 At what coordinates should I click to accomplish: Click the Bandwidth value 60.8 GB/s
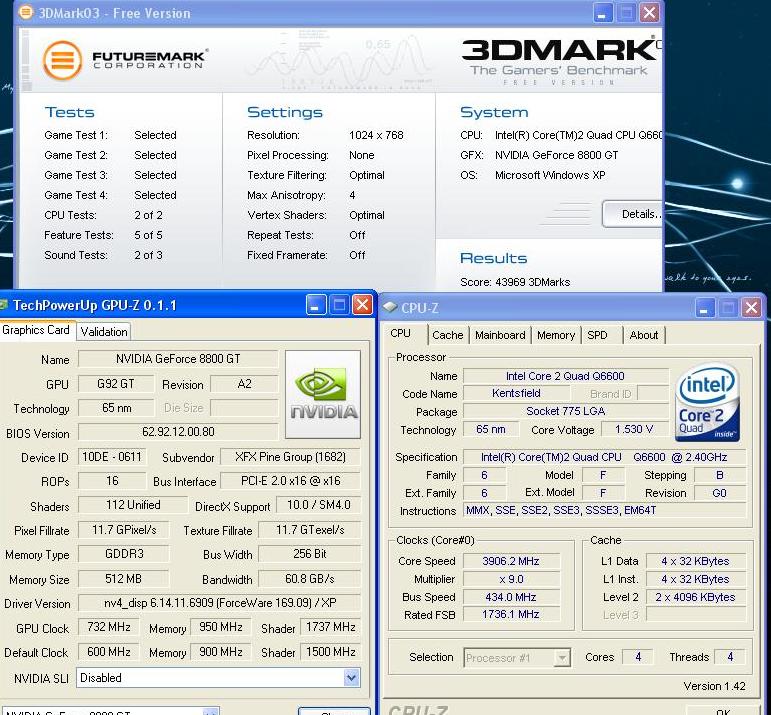310,579
